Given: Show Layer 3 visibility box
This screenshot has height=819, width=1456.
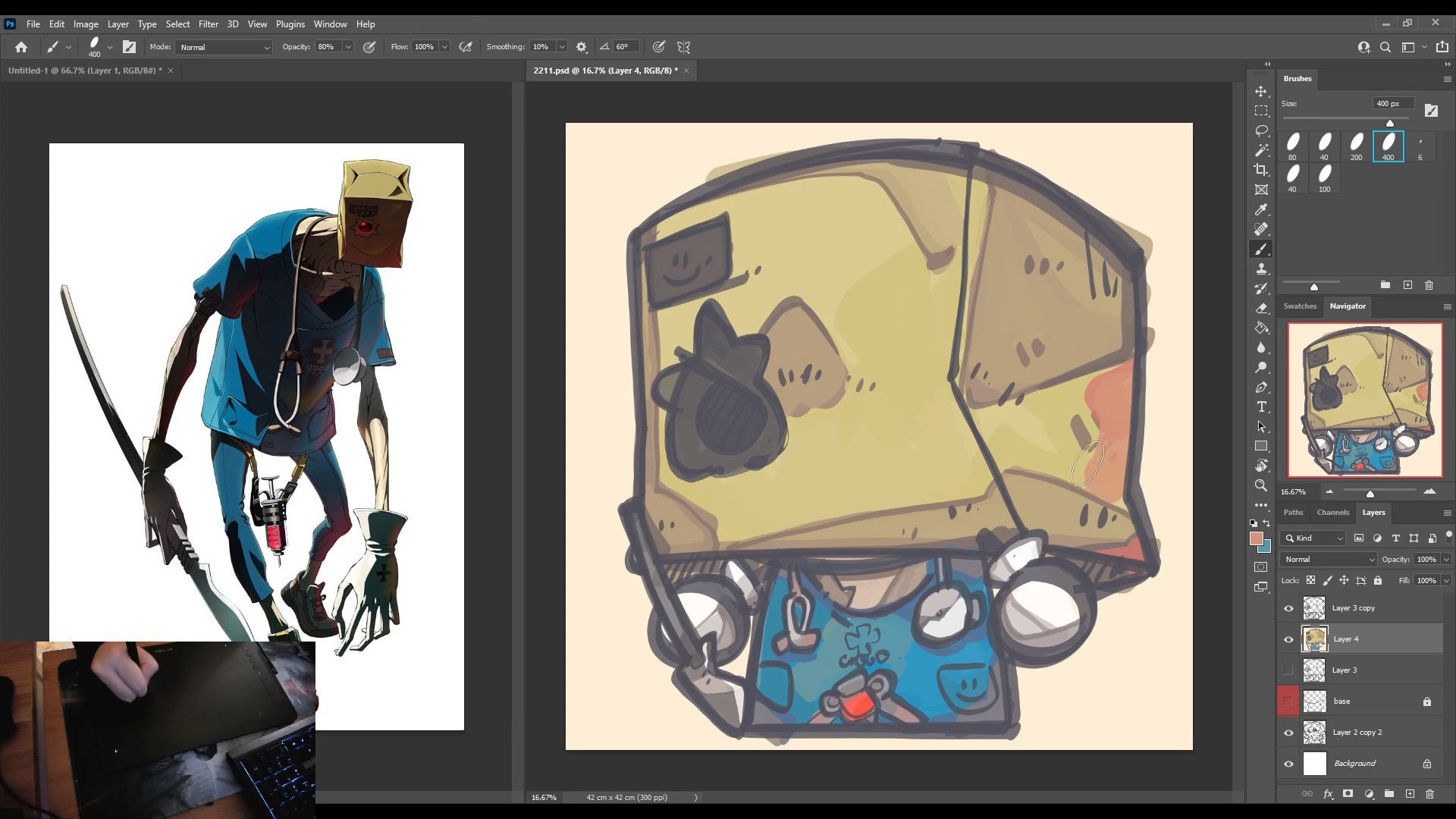Looking at the screenshot, I should pyautogui.click(x=1288, y=670).
